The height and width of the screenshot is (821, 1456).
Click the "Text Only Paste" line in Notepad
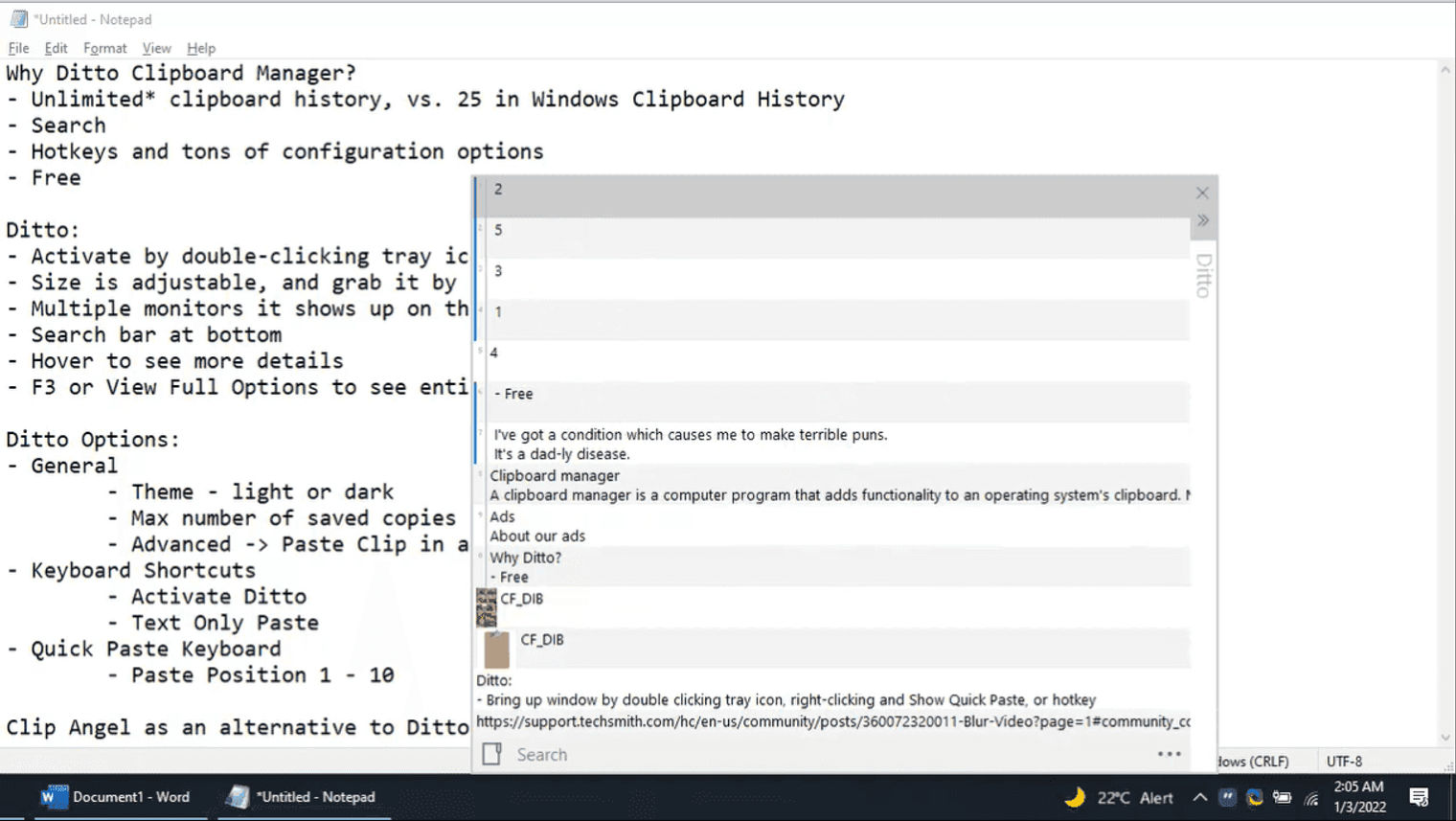tap(213, 623)
